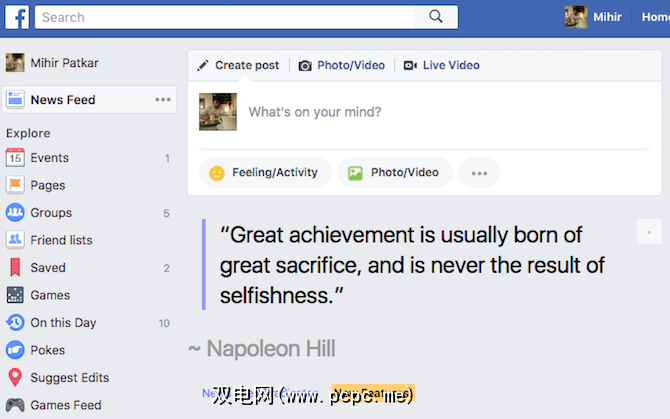This screenshot has width=670, height=419.
Task: Click the On this Day count 10
Action: [x=164, y=323]
